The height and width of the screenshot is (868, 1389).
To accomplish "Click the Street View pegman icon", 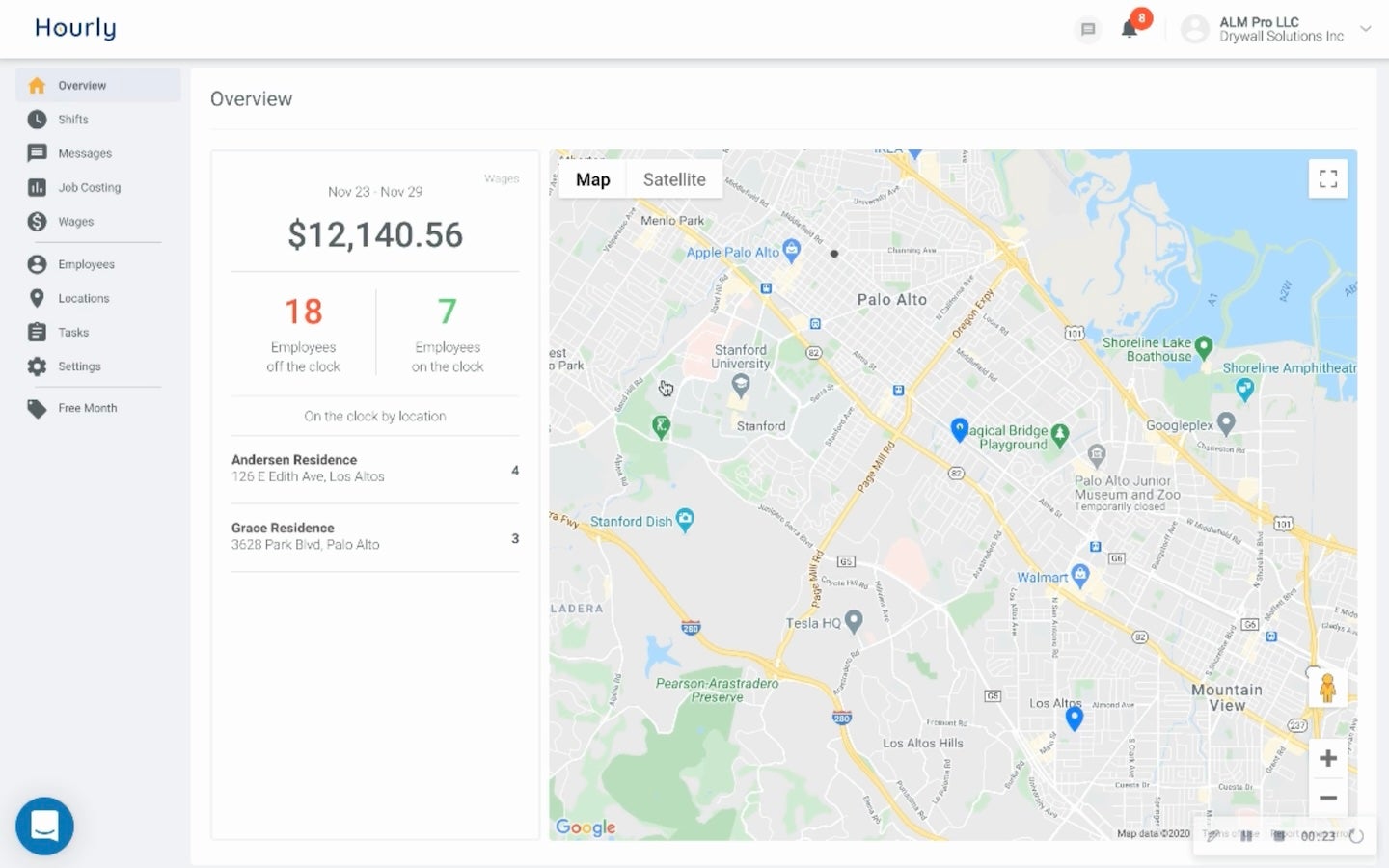I will point(1327,688).
